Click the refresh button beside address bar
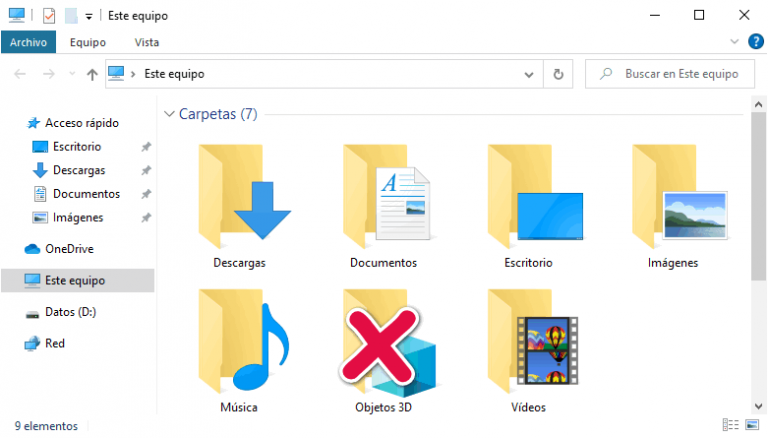This screenshot has width=768, height=438. pos(558,74)
